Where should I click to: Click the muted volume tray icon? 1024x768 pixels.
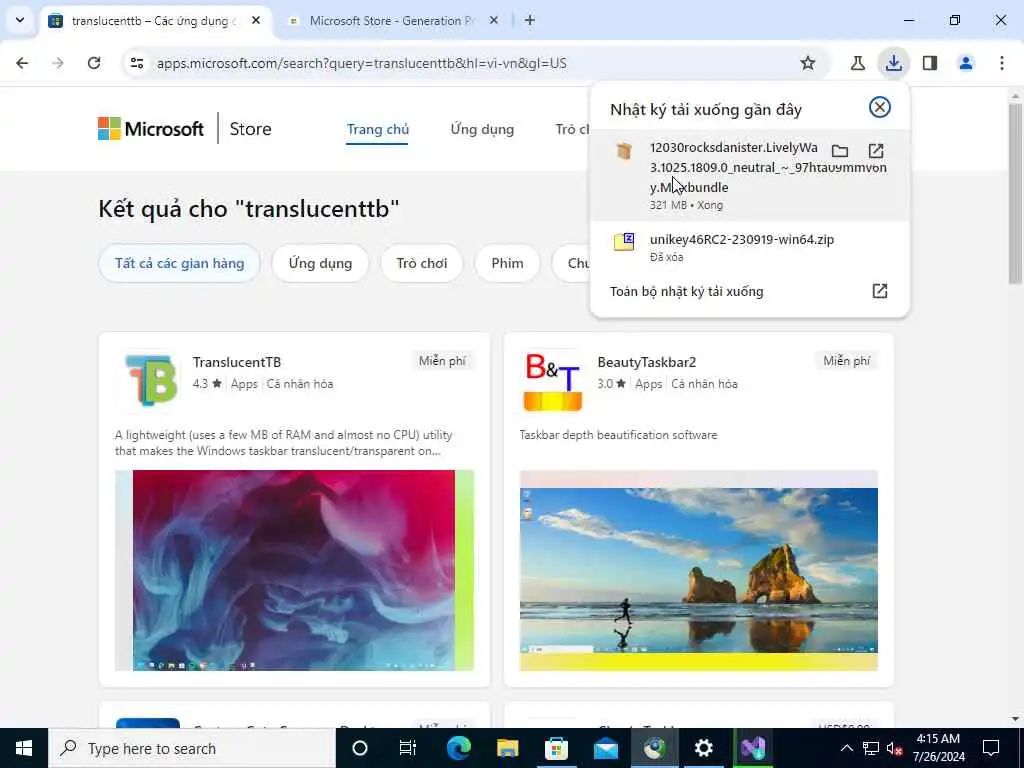click(x=895, y=749)
